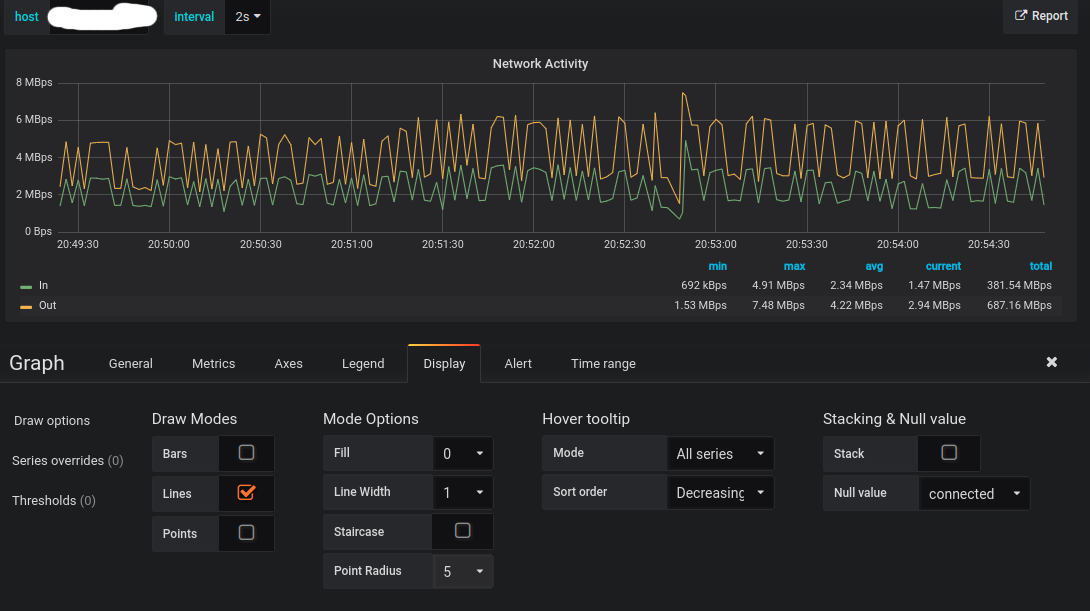Open the Sort order Decreasing dropdown
This screenshot has height=611, width=1090.
720,492
